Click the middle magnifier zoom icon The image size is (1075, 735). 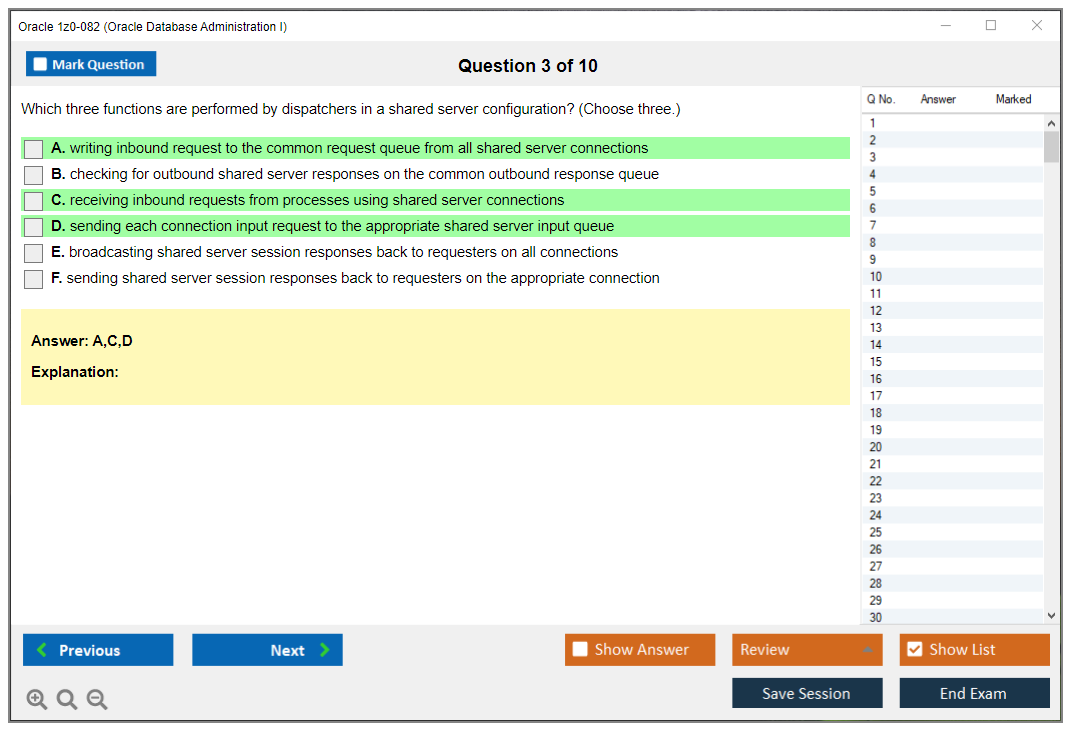[x=67, y=699]
